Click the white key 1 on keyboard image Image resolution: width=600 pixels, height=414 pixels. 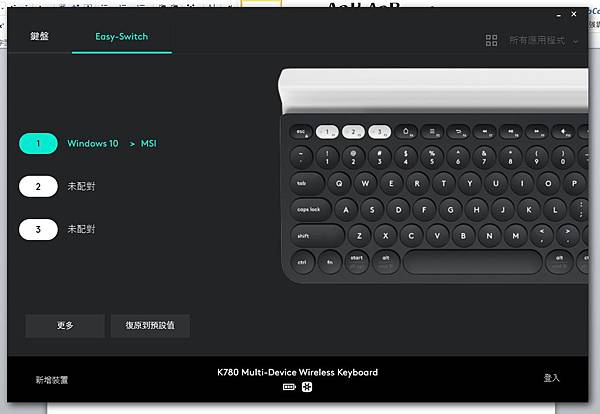(327, 132)
